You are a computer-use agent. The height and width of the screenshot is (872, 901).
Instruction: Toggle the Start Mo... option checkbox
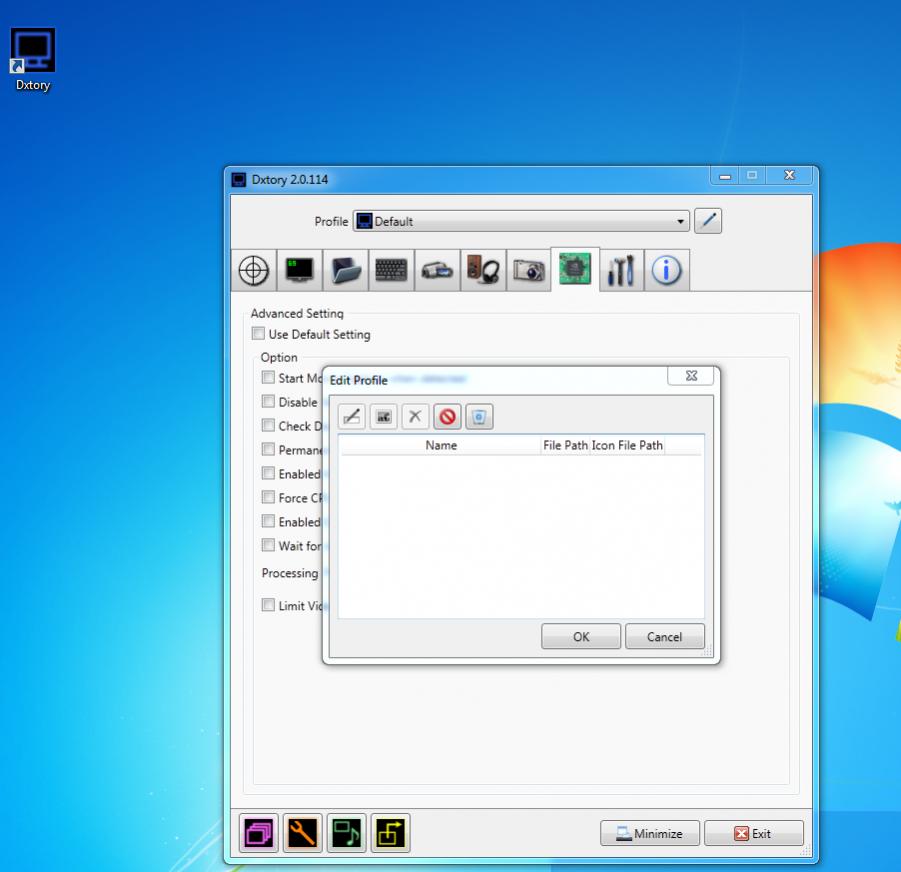268,377
